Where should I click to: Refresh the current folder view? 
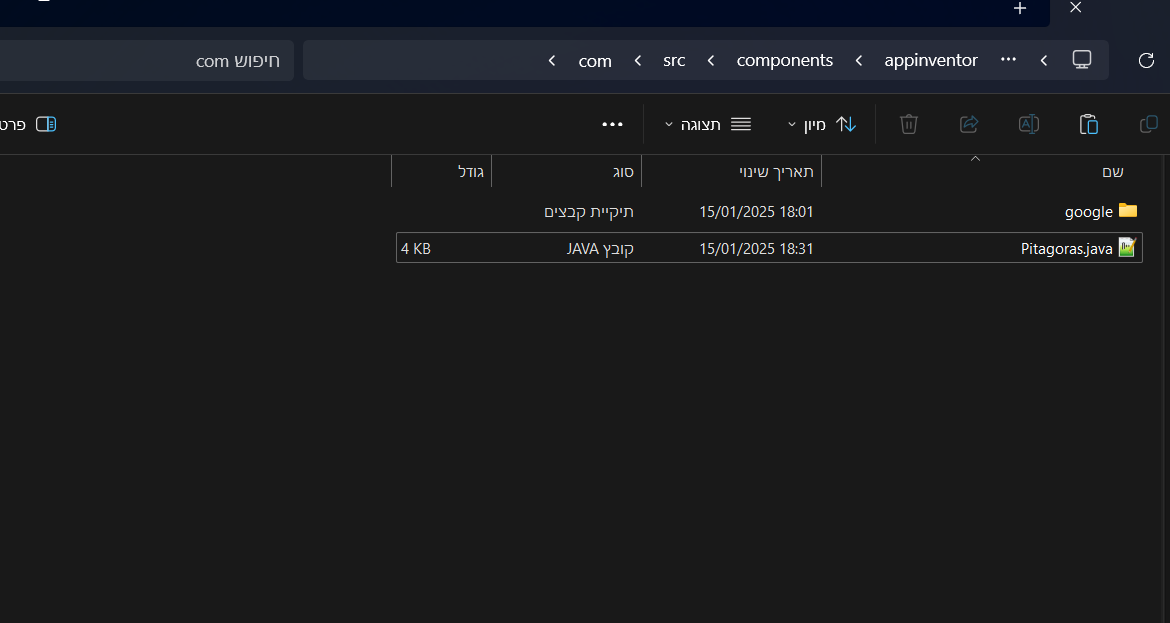(x=1146, y=60)
